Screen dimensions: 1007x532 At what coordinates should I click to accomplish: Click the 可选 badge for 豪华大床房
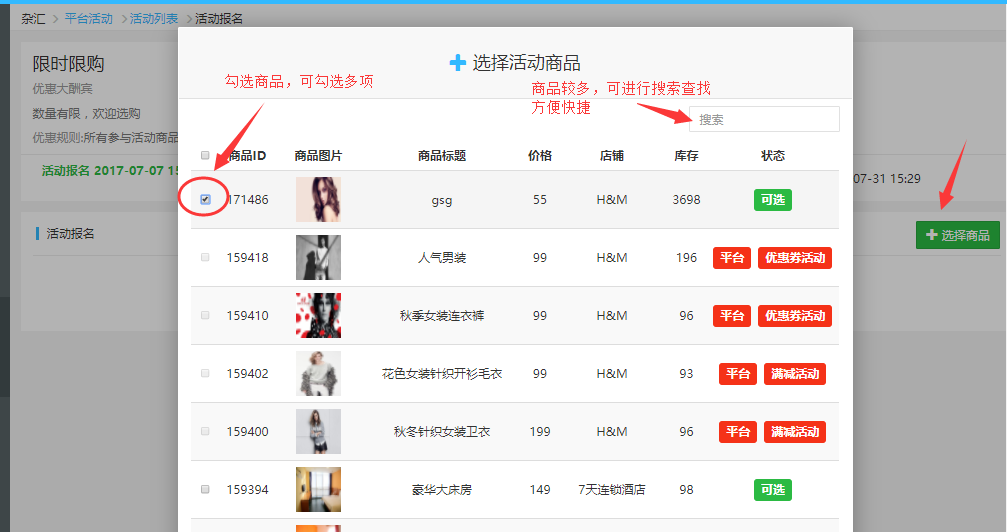click(x=772, y=489)
